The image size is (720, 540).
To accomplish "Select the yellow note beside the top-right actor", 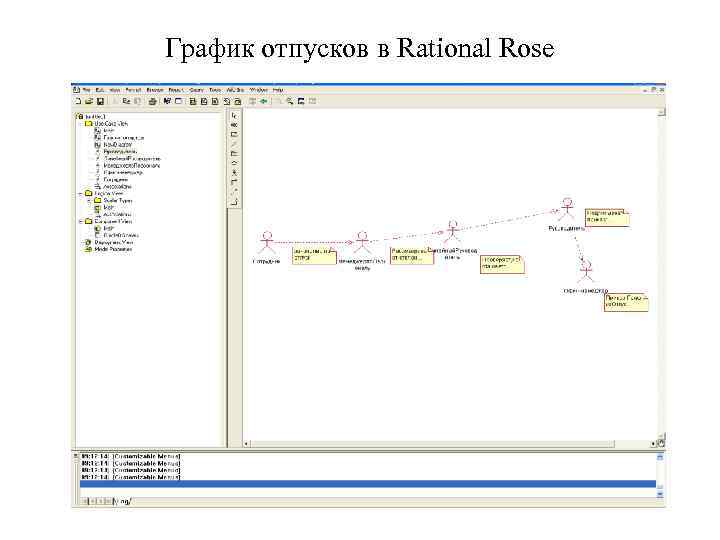I will [607, 218].
